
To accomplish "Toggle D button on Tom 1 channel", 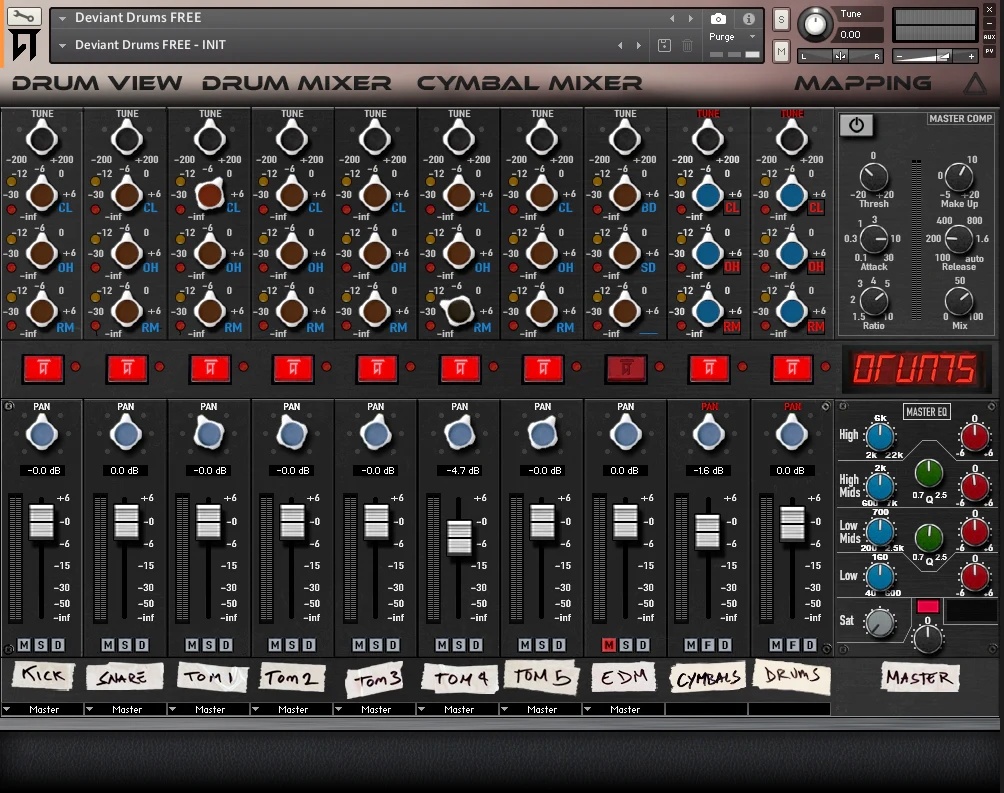I will (x=225, y=645).
